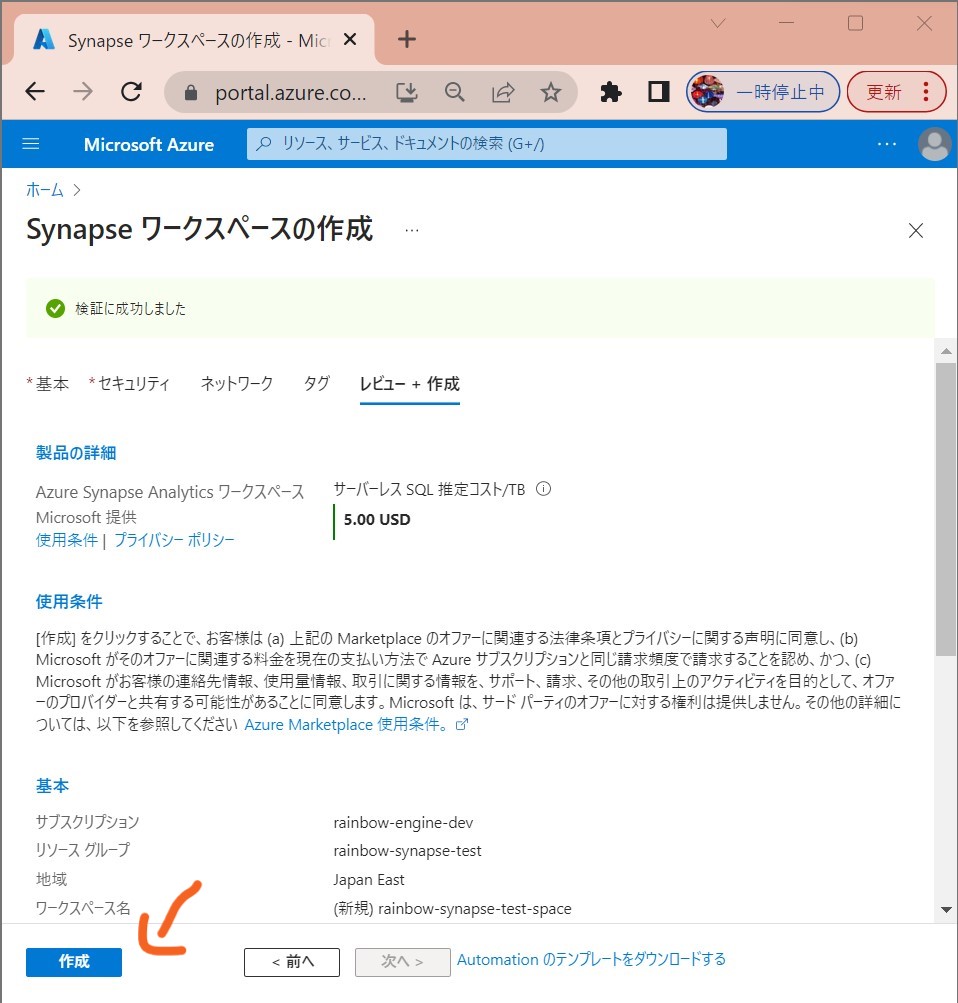Click the 基本 section heading above サブスクリプション
This screenshot has height=1003, width=958.
52,786
